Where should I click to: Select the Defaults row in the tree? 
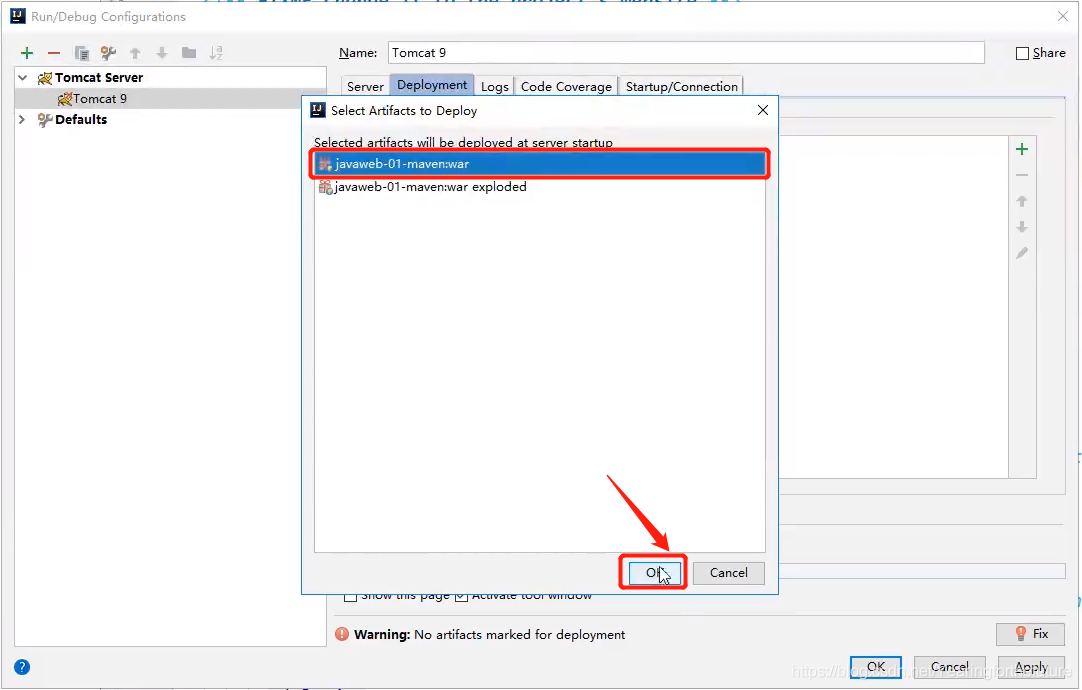click(x=170, y=119)
